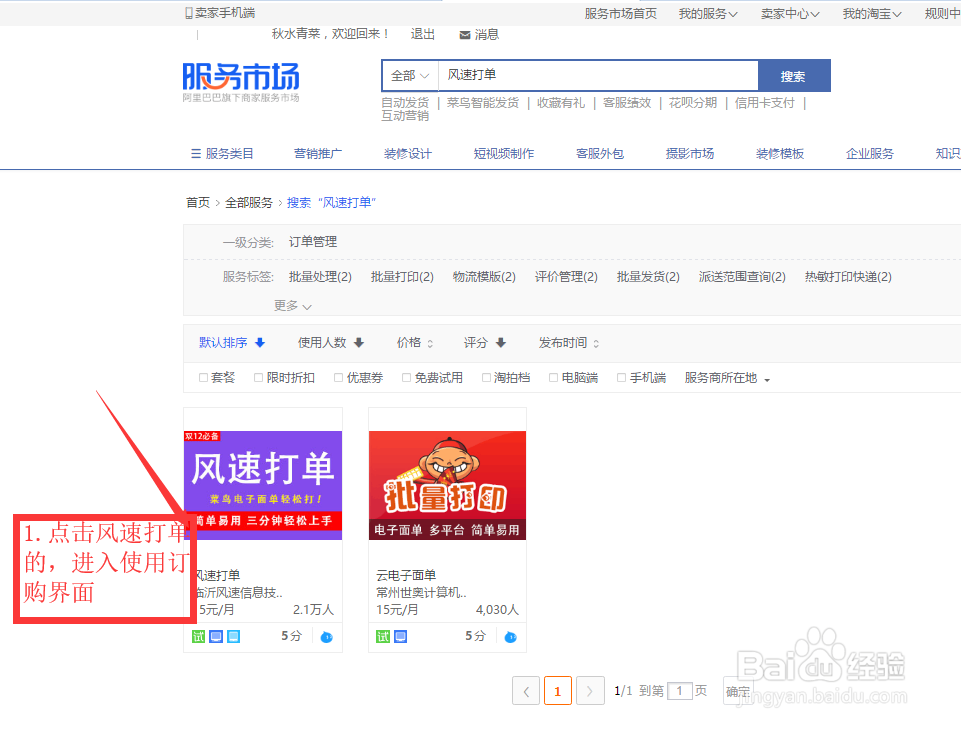
Task: Click the green 试 trial badge on 风速打单
Action: (197, 636)
